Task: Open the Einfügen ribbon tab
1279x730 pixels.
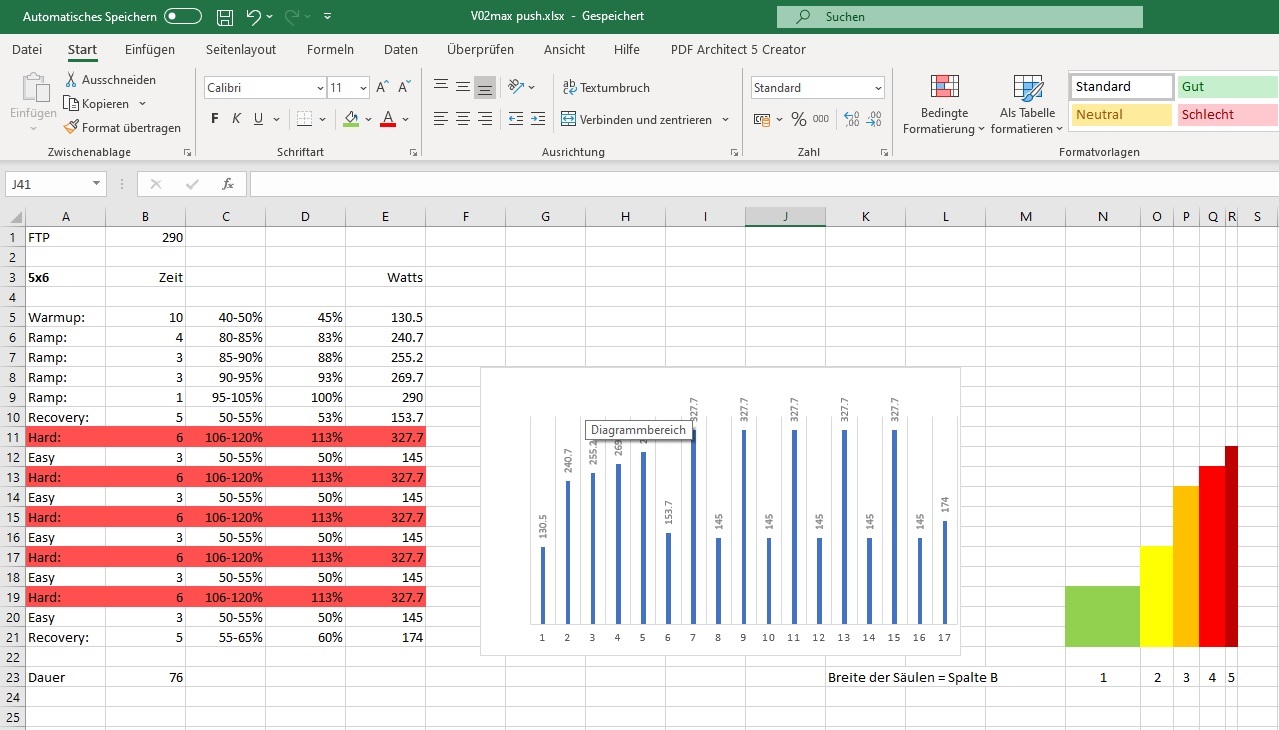Action: [150, 50]
